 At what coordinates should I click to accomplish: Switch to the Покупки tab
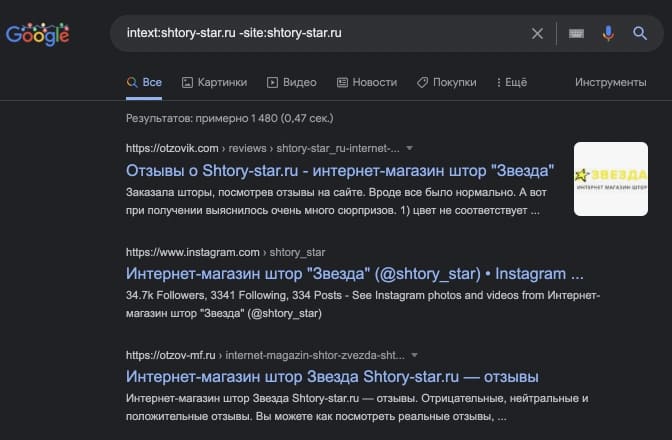tap(447, 82)
